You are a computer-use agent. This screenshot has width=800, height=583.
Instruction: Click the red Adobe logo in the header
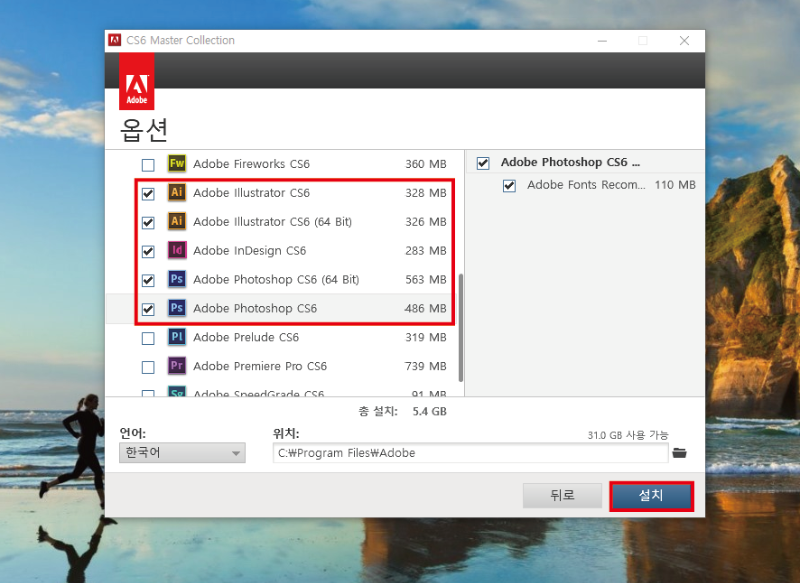coord(137,82)
